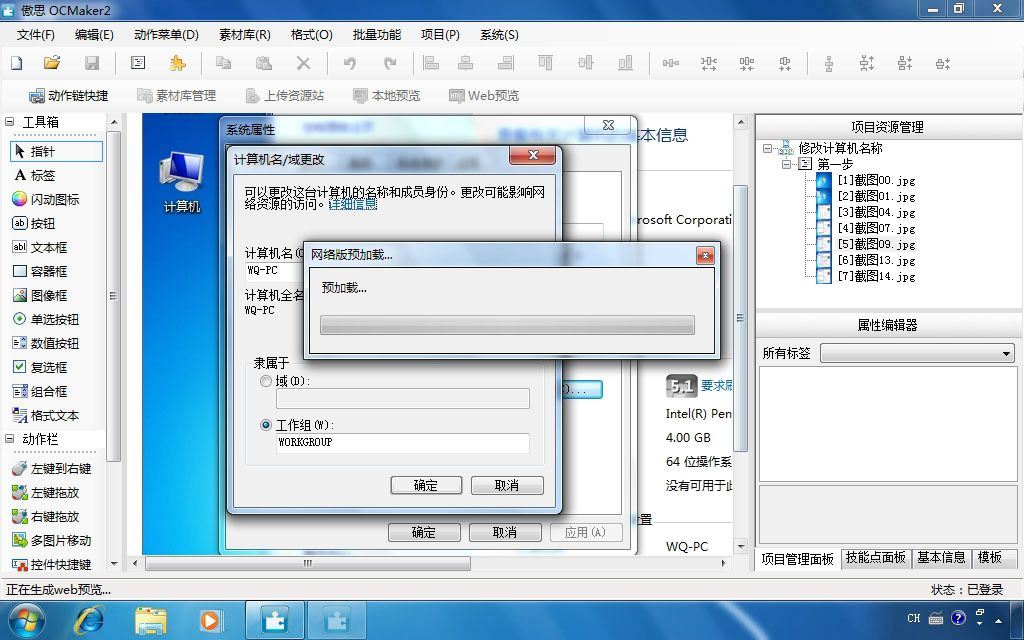This screenshot has width=1024, height=640.
Task: Select the 文本框 textbox tool
Action: (x=40, y=248)
